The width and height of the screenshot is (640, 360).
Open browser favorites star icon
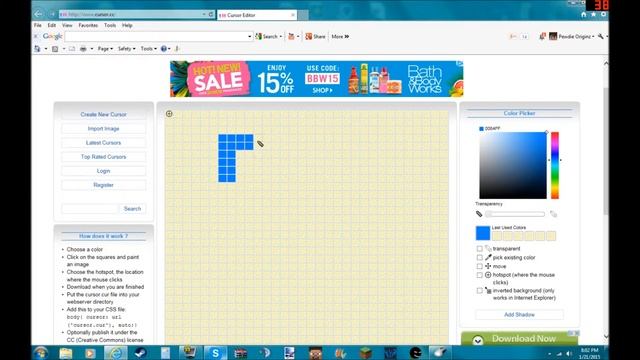click(x=593, y=14)
